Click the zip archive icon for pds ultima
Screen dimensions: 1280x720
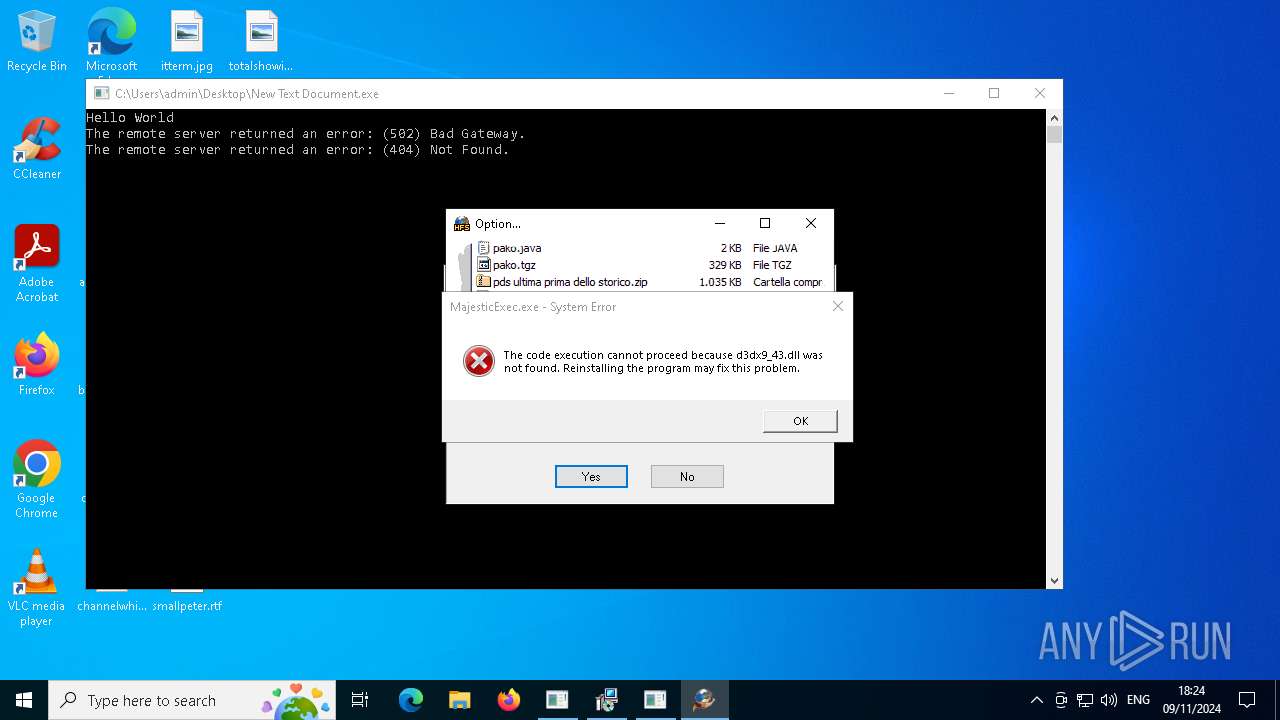coord(484,282)
